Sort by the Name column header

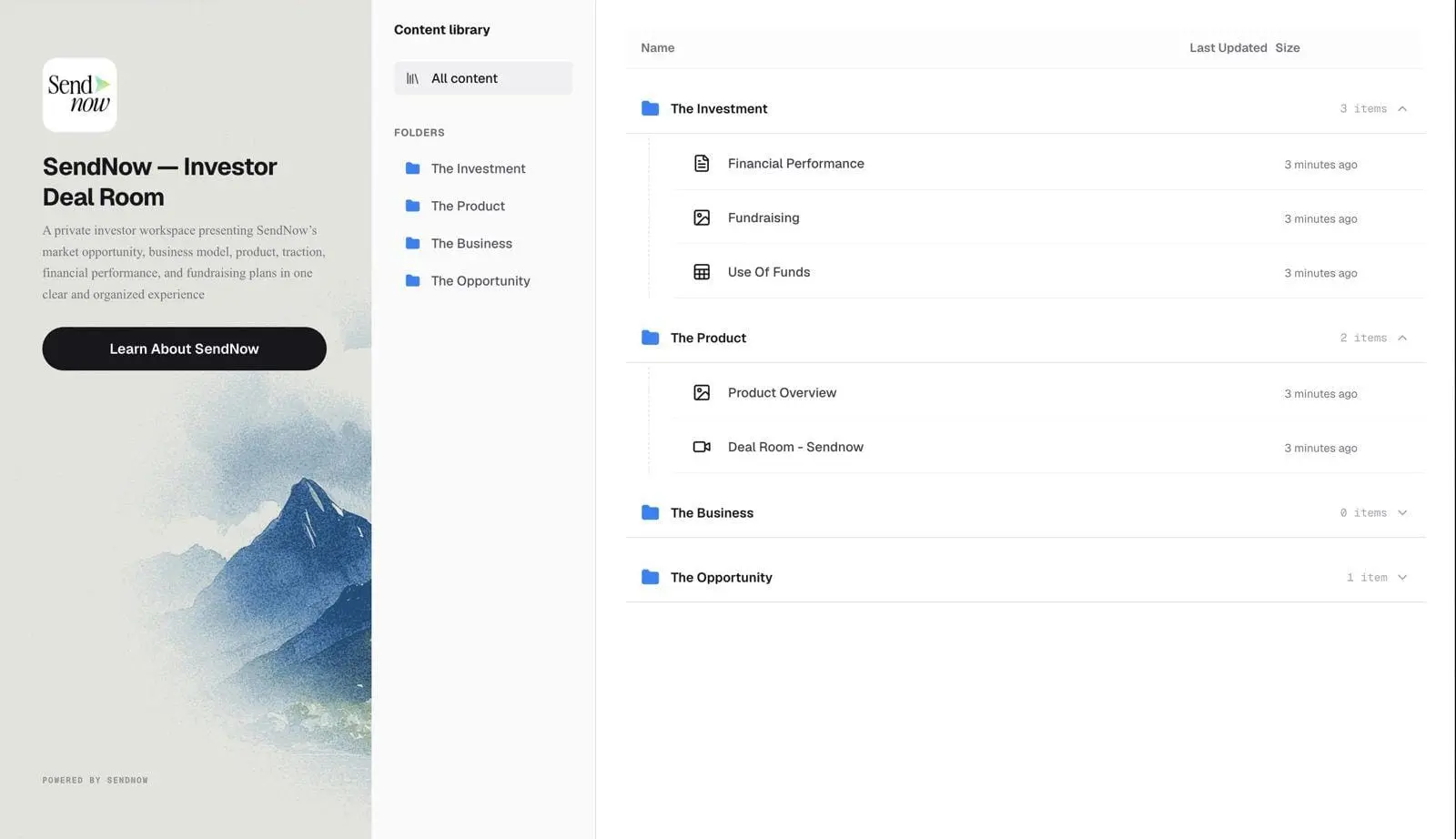click(x=657, y=47)
